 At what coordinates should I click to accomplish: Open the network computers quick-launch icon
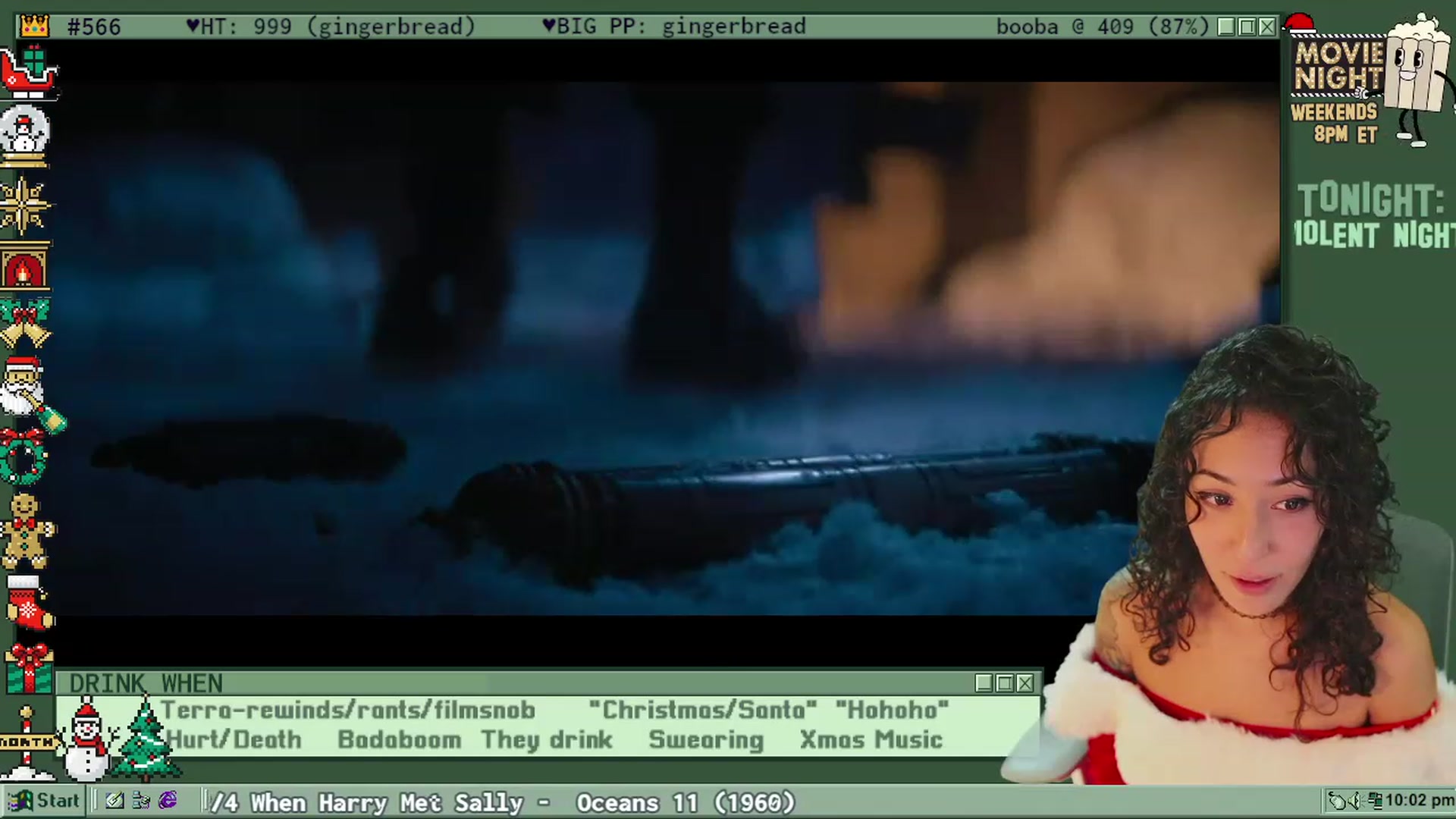[x=141, y=801]
